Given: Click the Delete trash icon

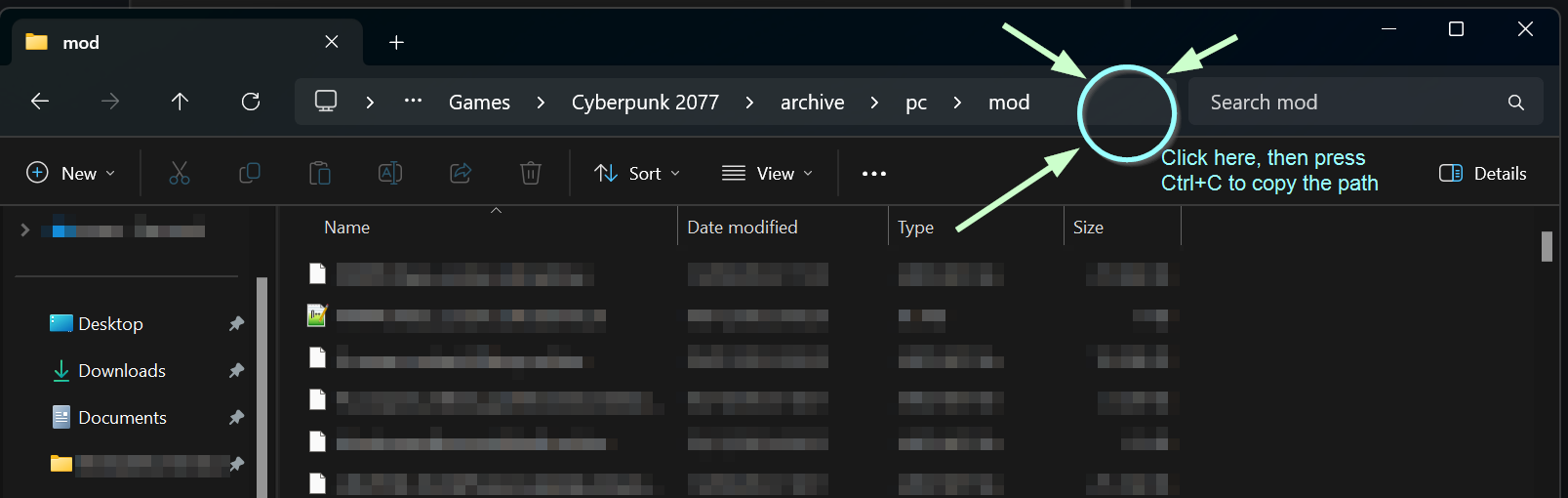Looking at the screenshot, I should pos(531,174).
